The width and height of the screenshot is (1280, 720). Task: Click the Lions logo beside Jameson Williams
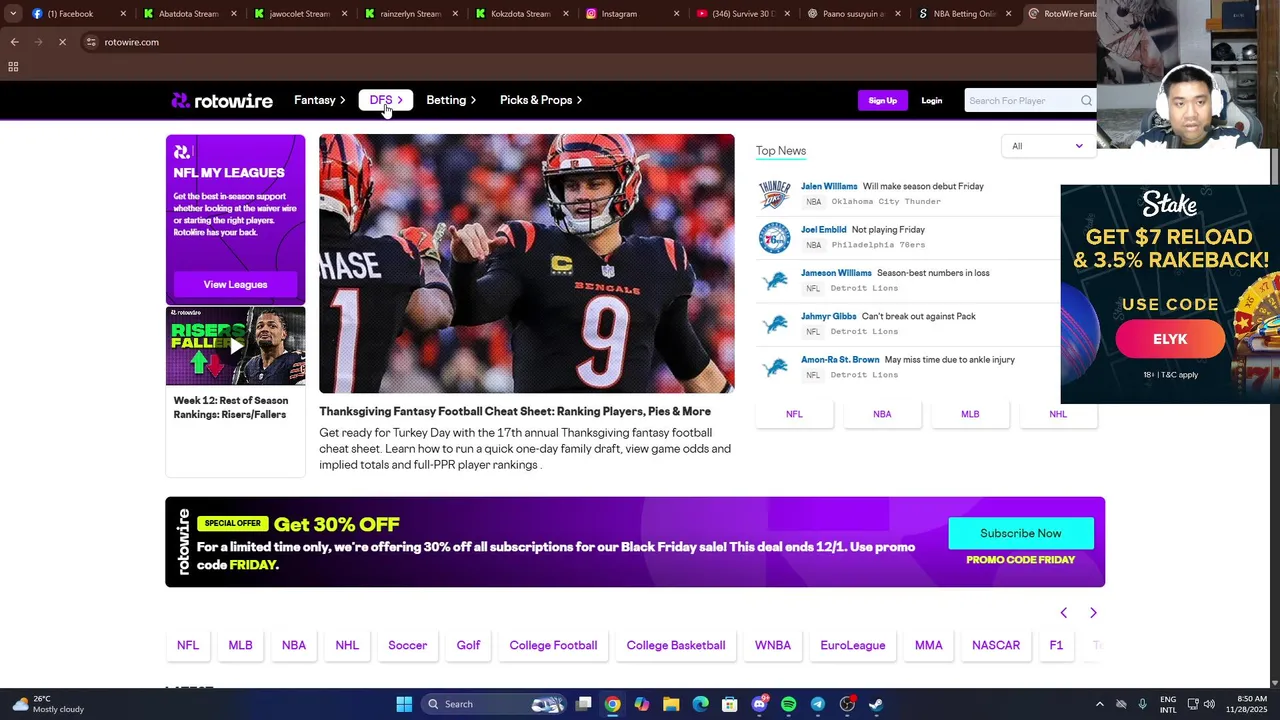[x=774, y=281]
